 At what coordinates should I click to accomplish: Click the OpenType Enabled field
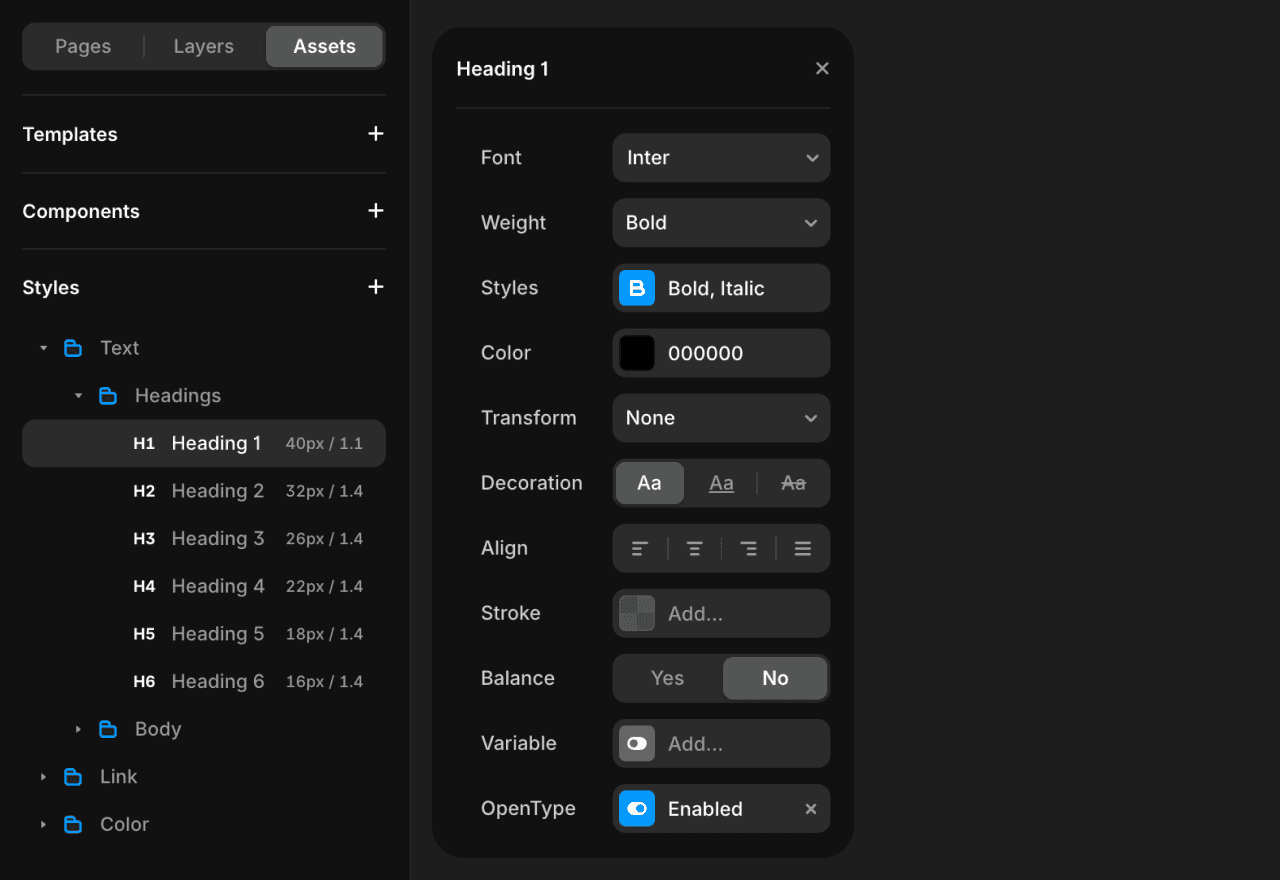click(x=721, y=808)
